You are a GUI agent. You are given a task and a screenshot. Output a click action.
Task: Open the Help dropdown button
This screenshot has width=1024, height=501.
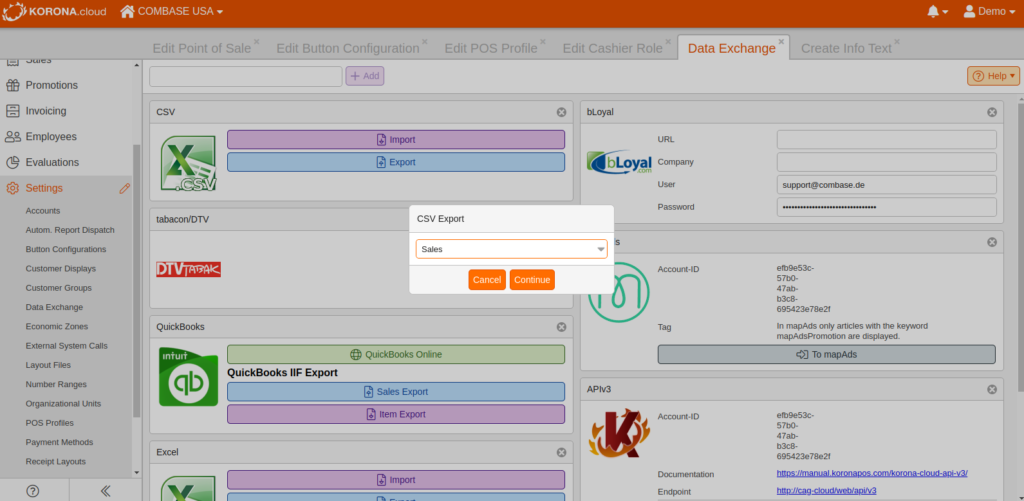point(993,76)
